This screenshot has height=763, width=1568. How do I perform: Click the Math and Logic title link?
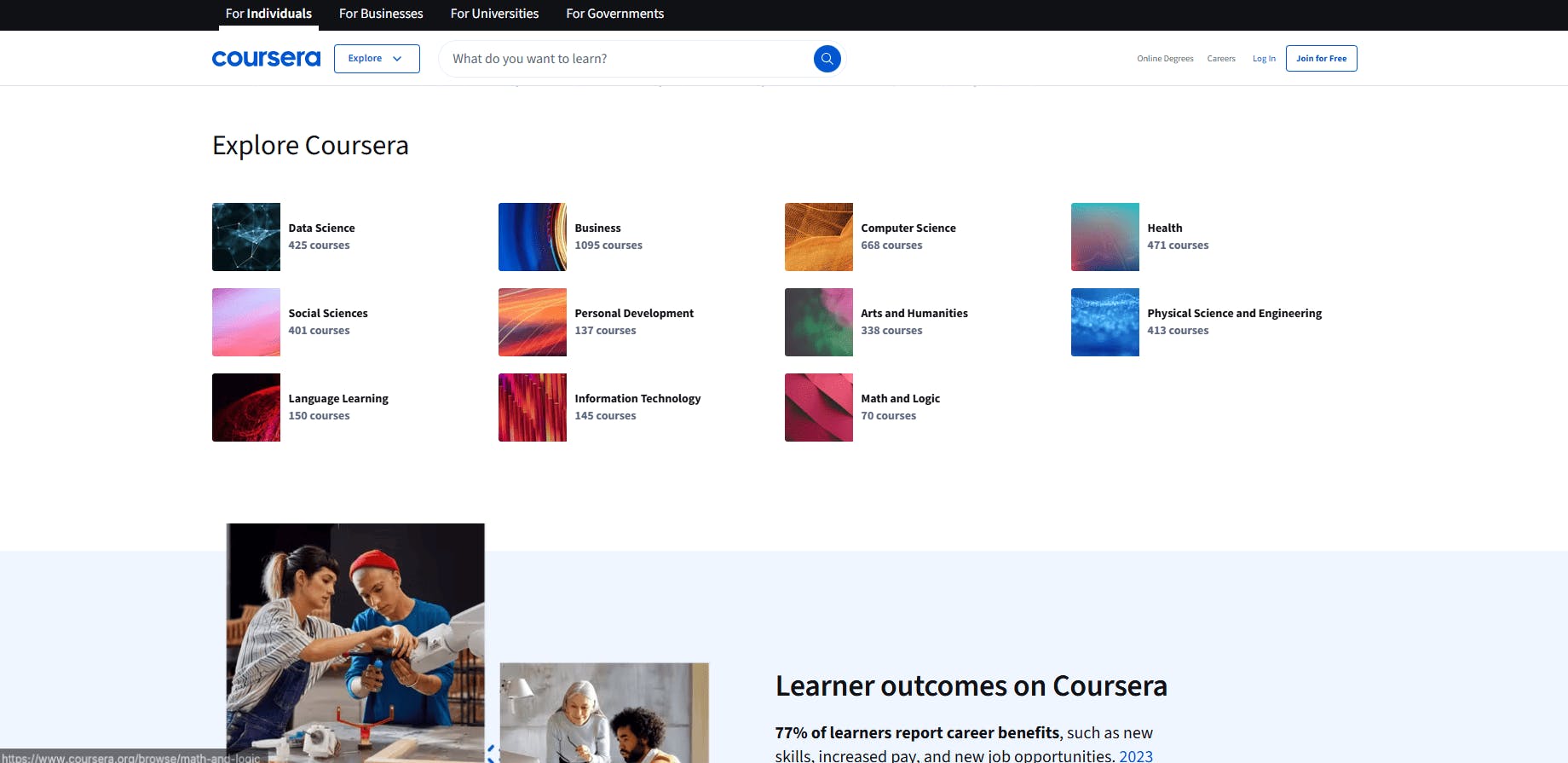[901, 399]
